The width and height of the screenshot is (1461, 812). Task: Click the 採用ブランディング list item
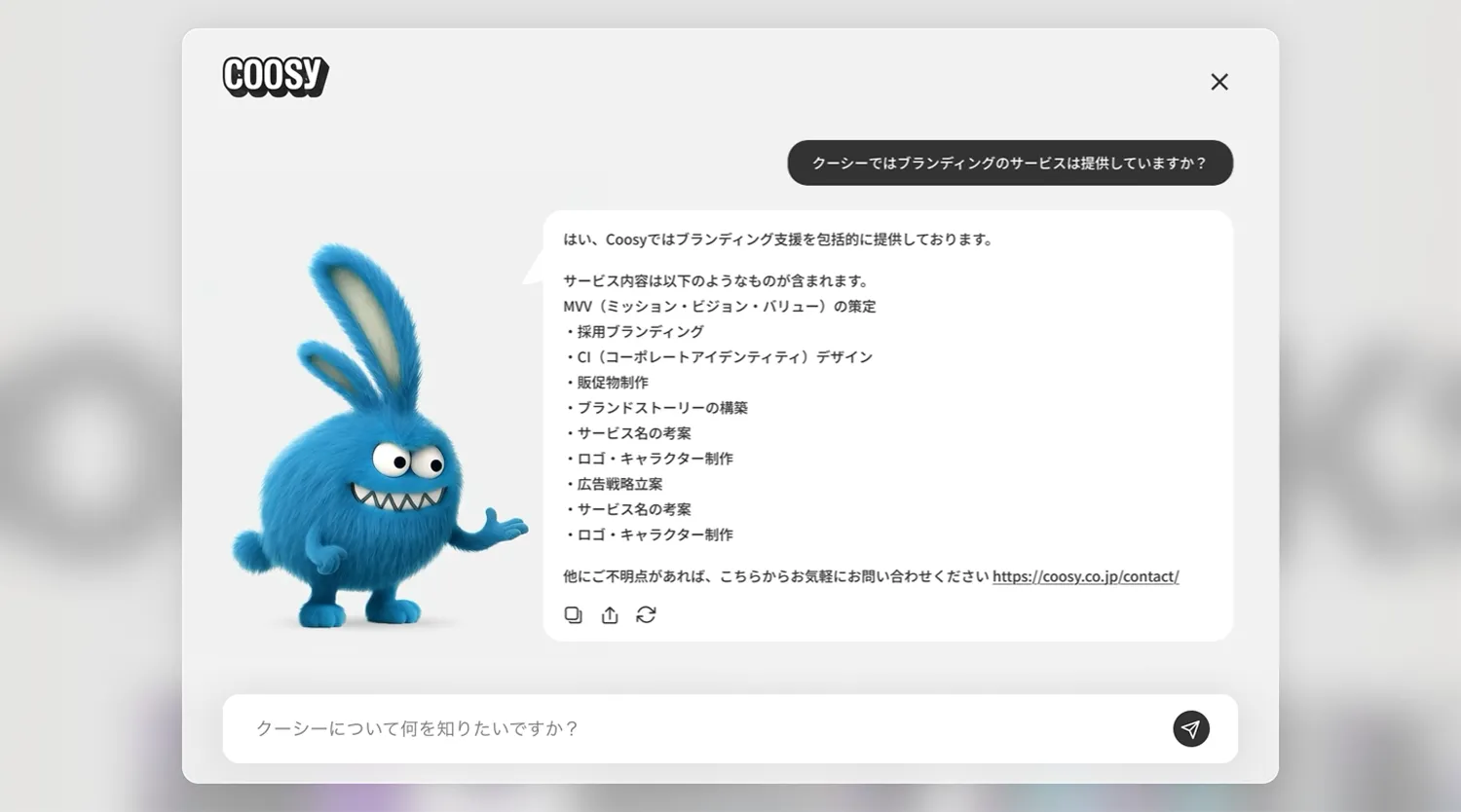point(634,332)
